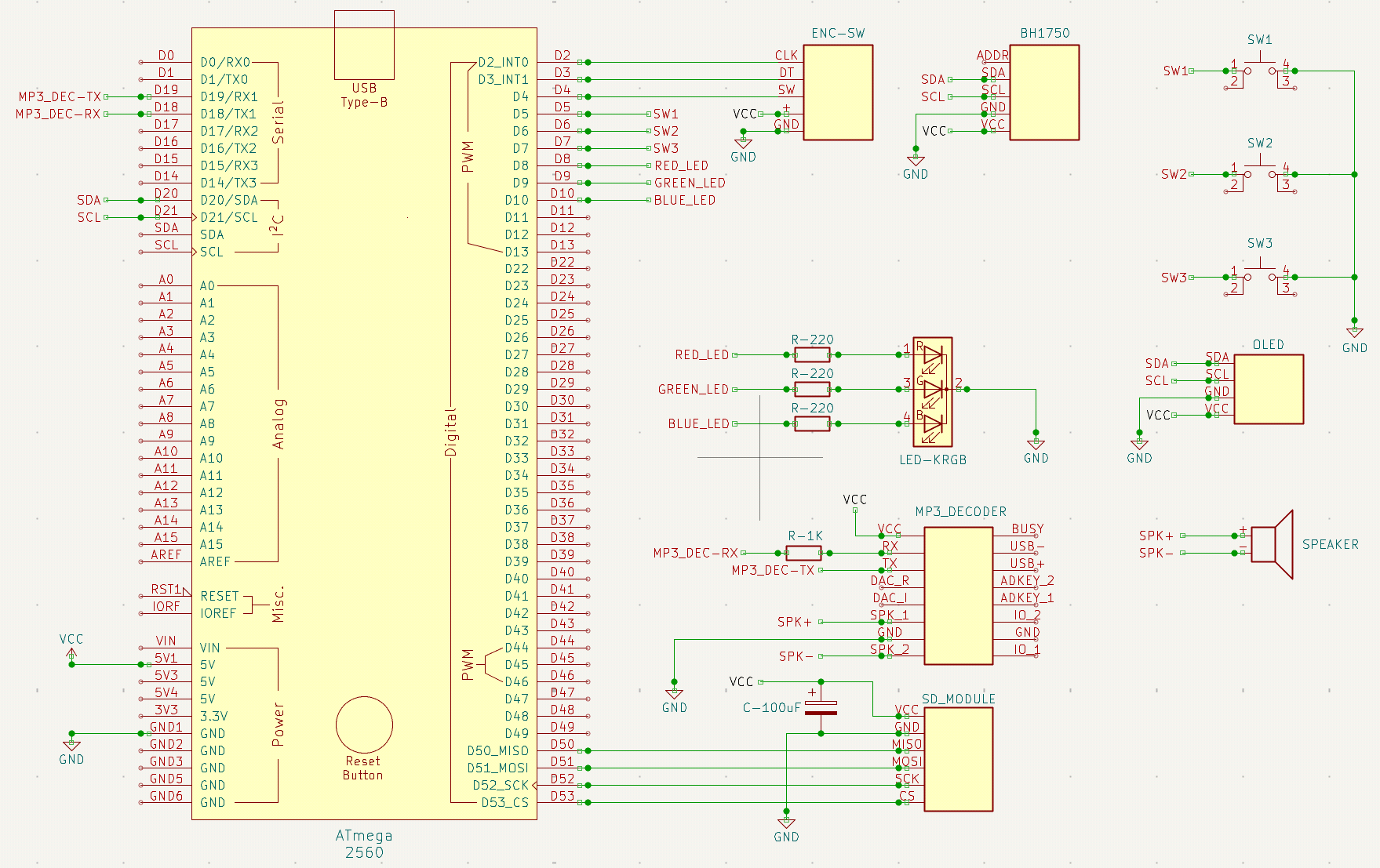
Task: Click the MOSI pin label on SD_MODULE
Action: coord(907,761)
